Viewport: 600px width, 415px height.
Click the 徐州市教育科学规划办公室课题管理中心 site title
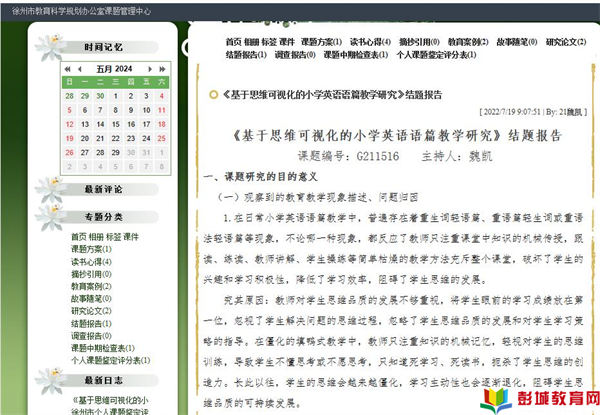[x=81, y=11]
